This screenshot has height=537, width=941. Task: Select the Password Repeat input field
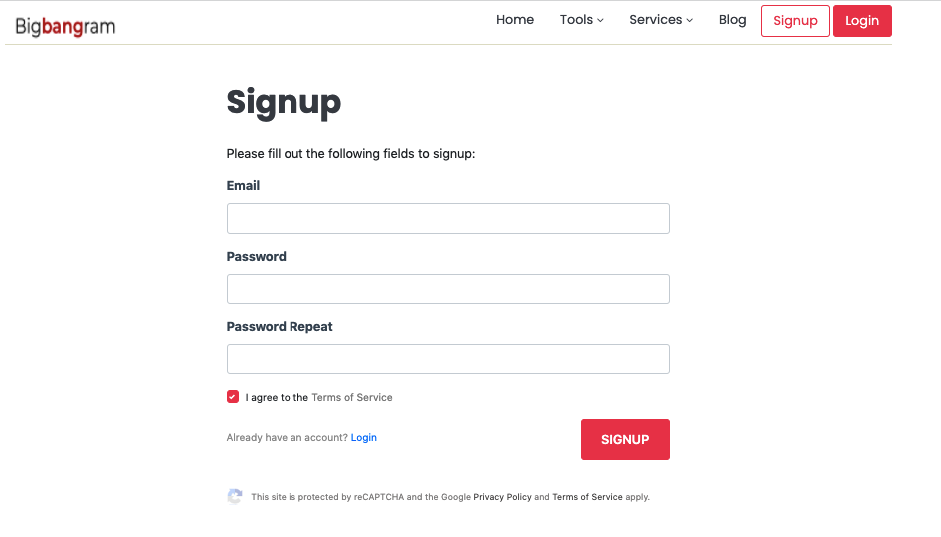coord(448,359)
